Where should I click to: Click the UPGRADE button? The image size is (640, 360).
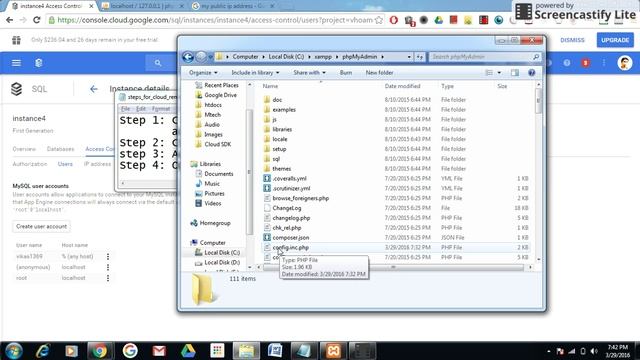point(615,40)
